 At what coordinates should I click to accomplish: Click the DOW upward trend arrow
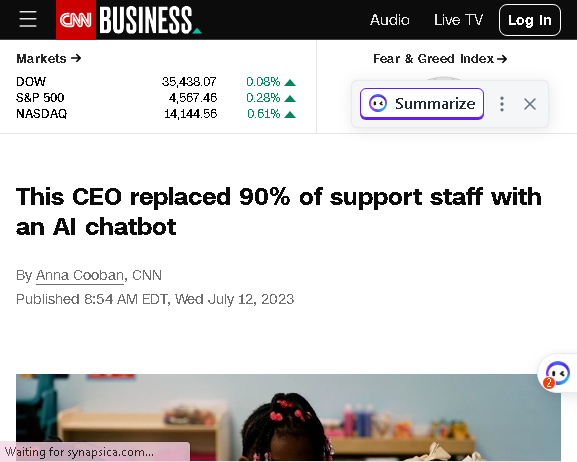click(290, 82)
